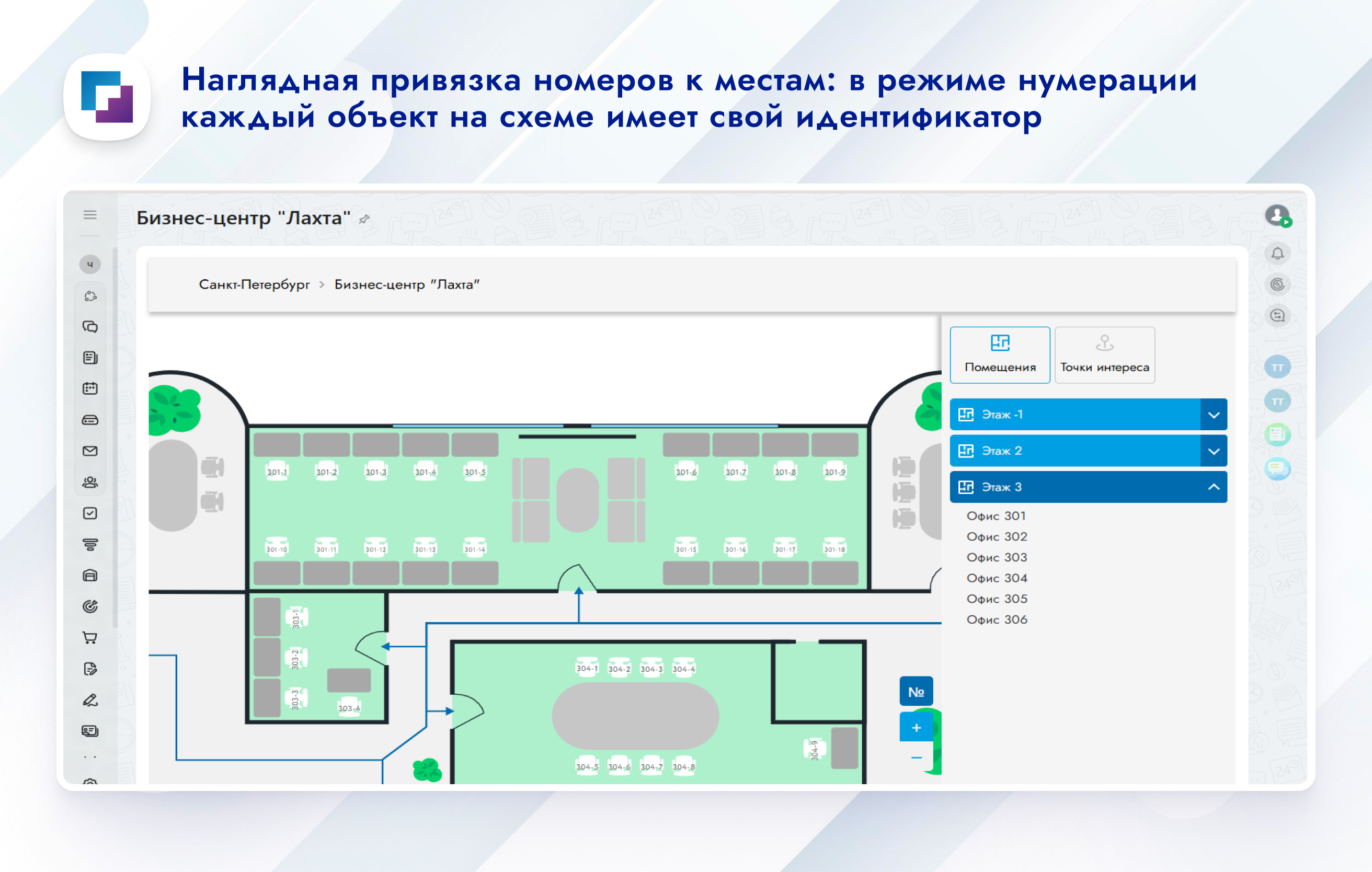Select workplace 301-5 on the plan

pyautogui.click(x=475, y=472)
